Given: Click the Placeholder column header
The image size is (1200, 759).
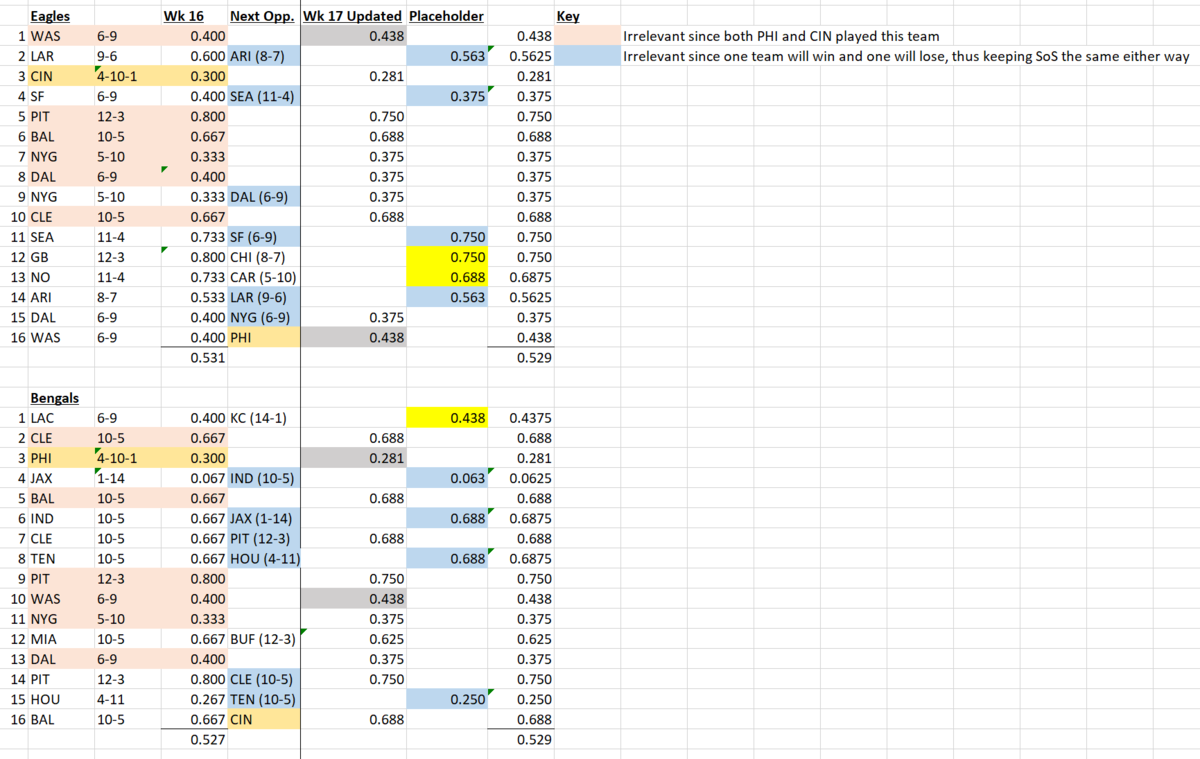Looking at the screenshot, I should click(447, 17).
